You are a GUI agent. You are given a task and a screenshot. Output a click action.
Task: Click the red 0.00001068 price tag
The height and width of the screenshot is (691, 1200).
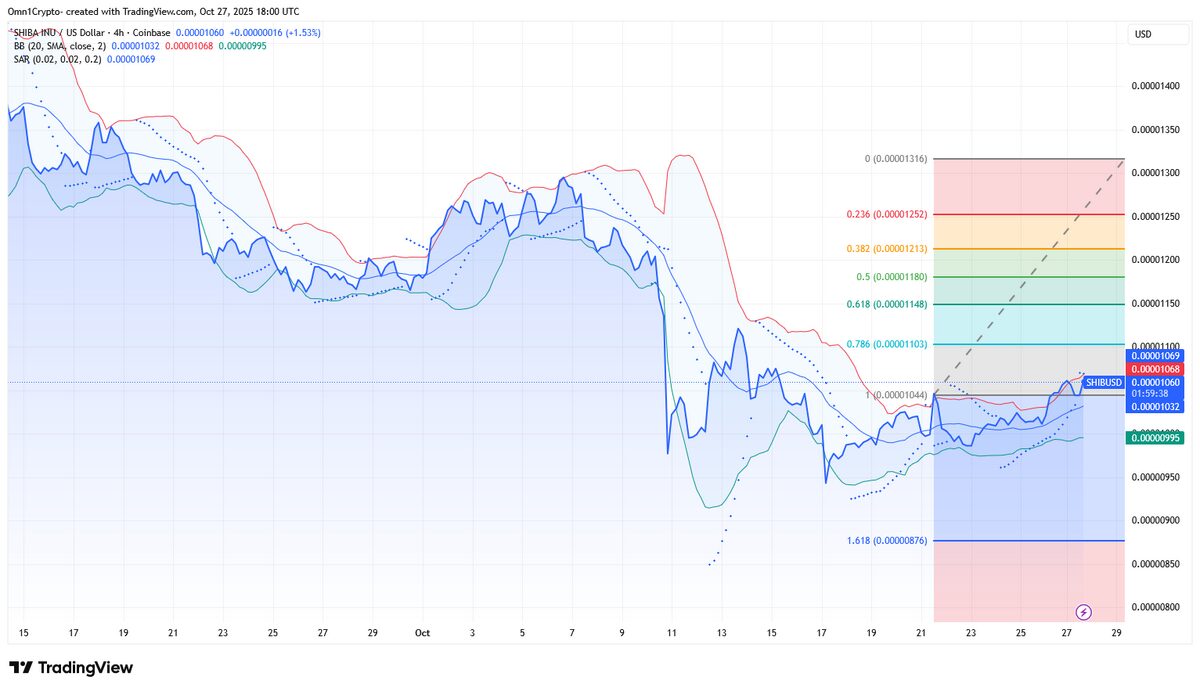[x=1155, y=369]
